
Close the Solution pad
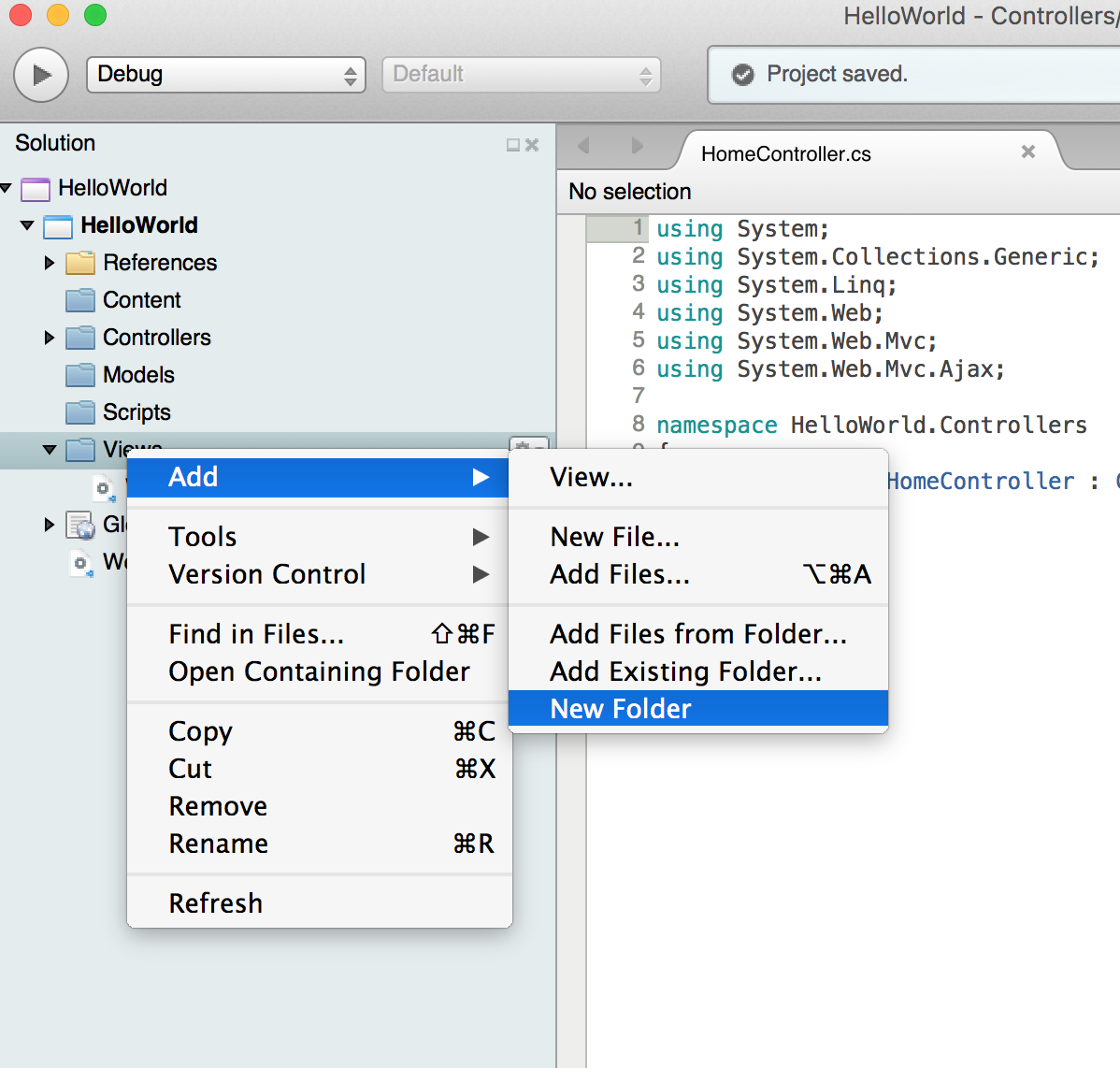pos(532,145)
